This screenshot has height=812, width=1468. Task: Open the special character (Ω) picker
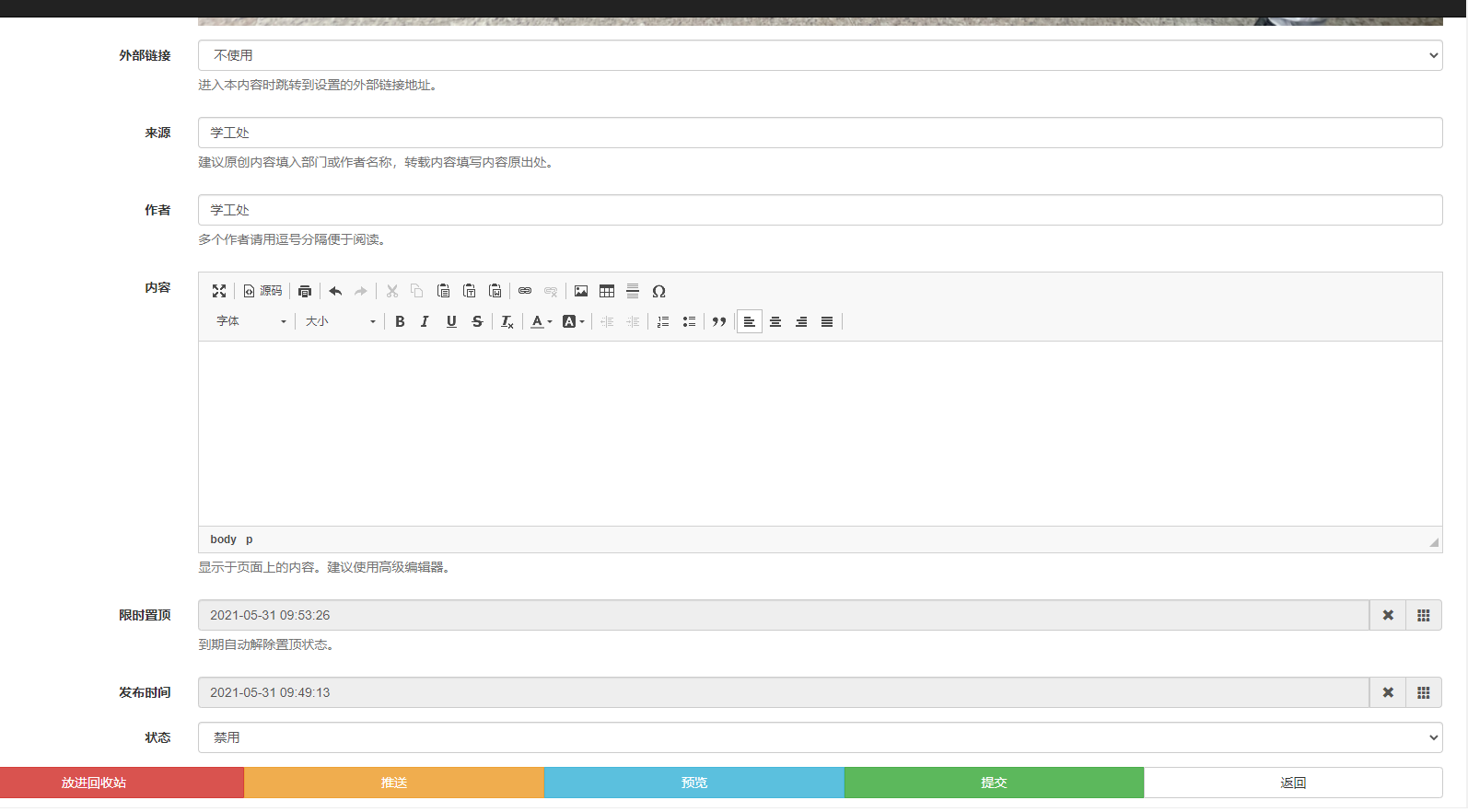pos(658,291)
